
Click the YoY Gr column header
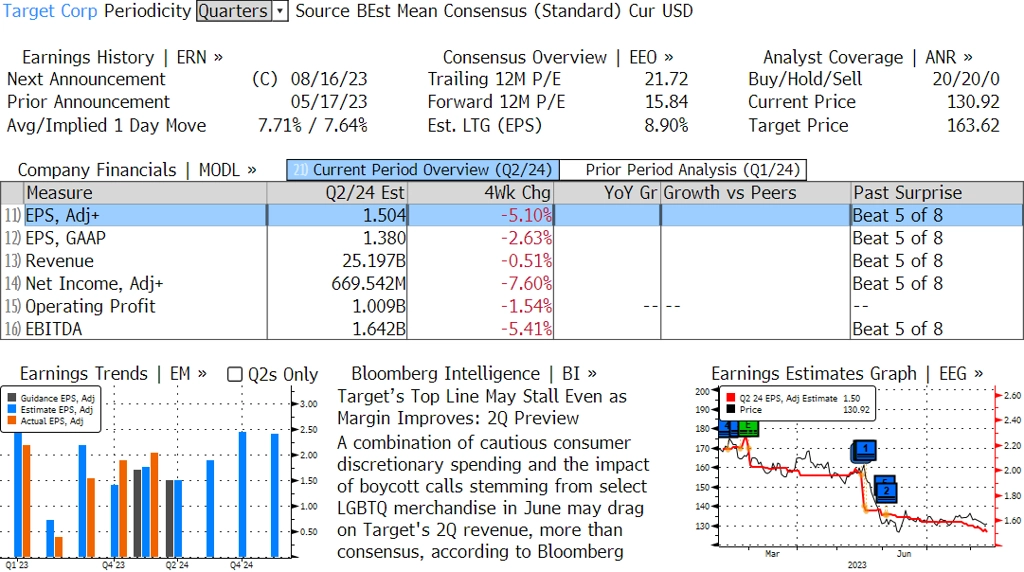(607, 193)
